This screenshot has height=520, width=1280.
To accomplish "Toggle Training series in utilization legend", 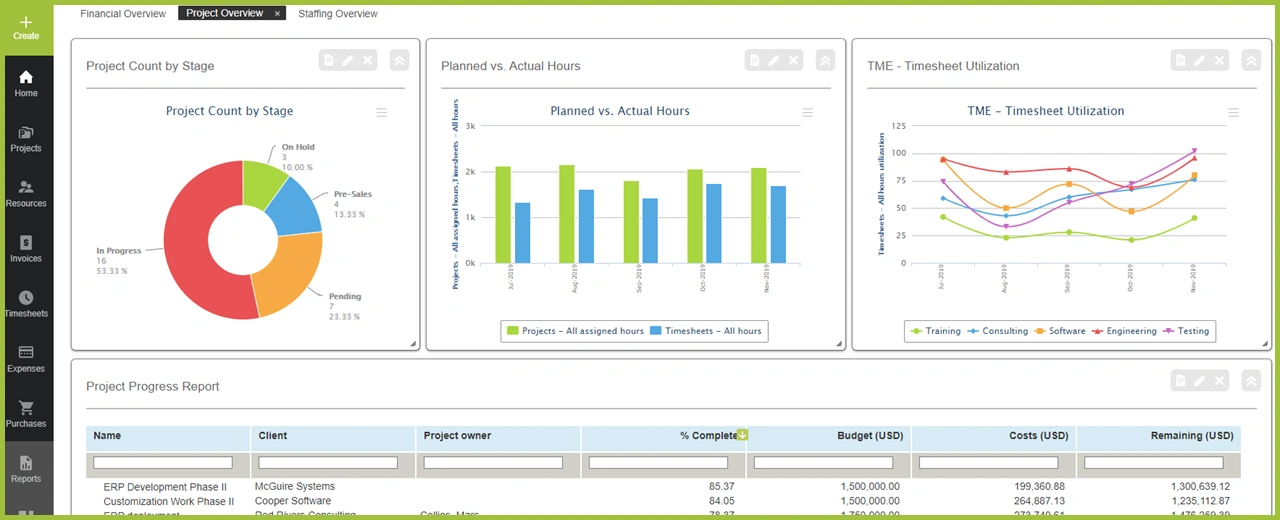I will [x=935, y=331].
